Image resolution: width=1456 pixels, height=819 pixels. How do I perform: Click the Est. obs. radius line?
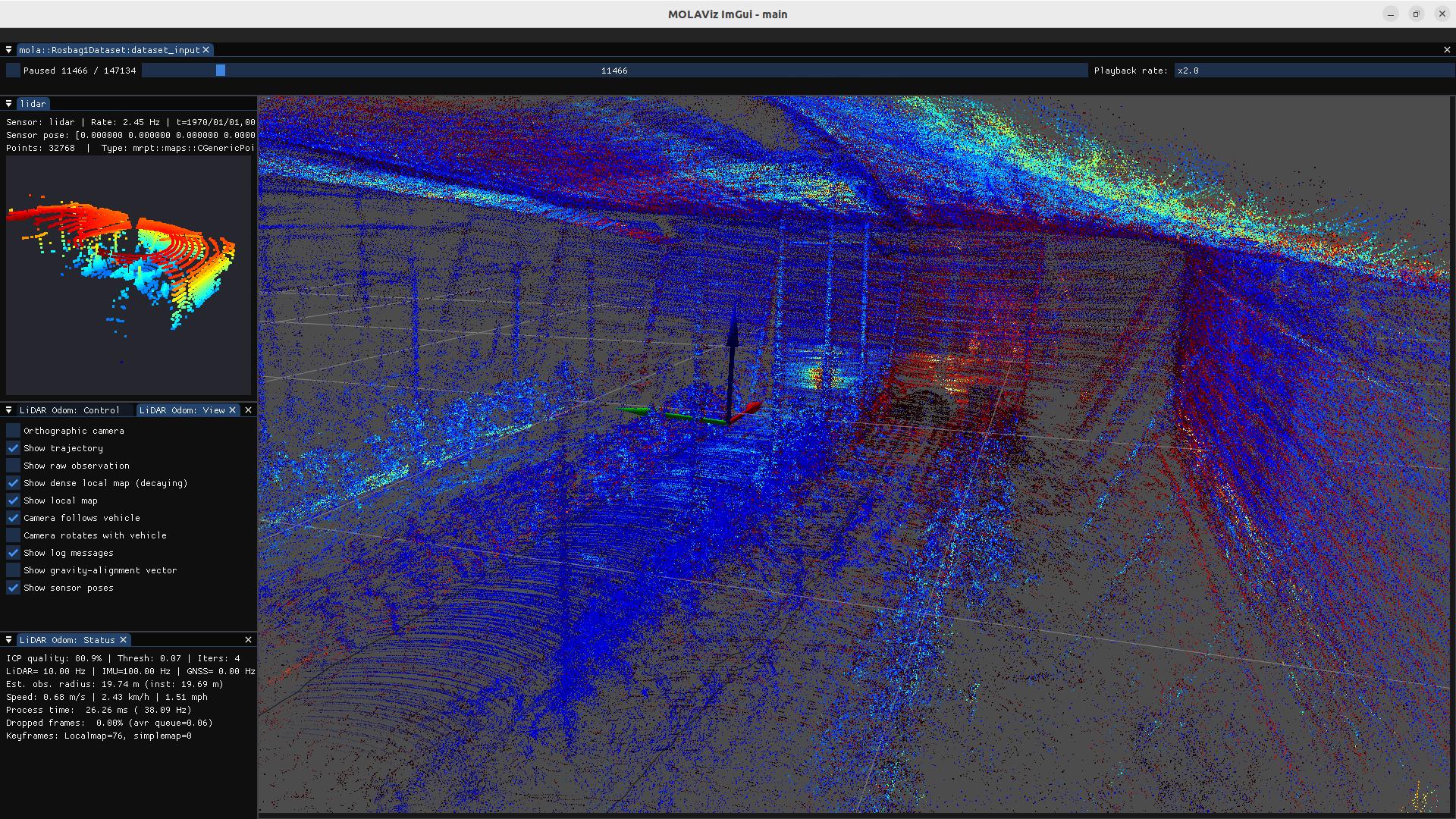(x=115, y=684)
